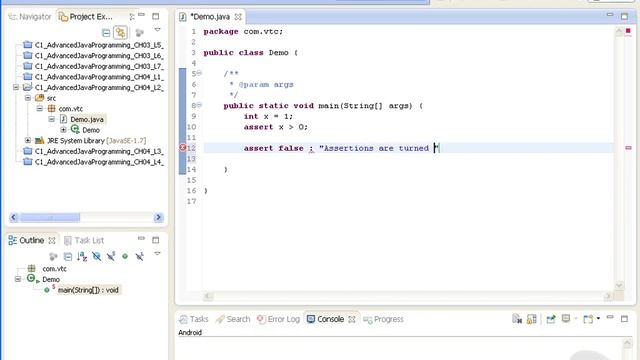This screenshot has width=640, height=360.
Task: Close the *Demo.java editor tab
Action: point(238,17)
